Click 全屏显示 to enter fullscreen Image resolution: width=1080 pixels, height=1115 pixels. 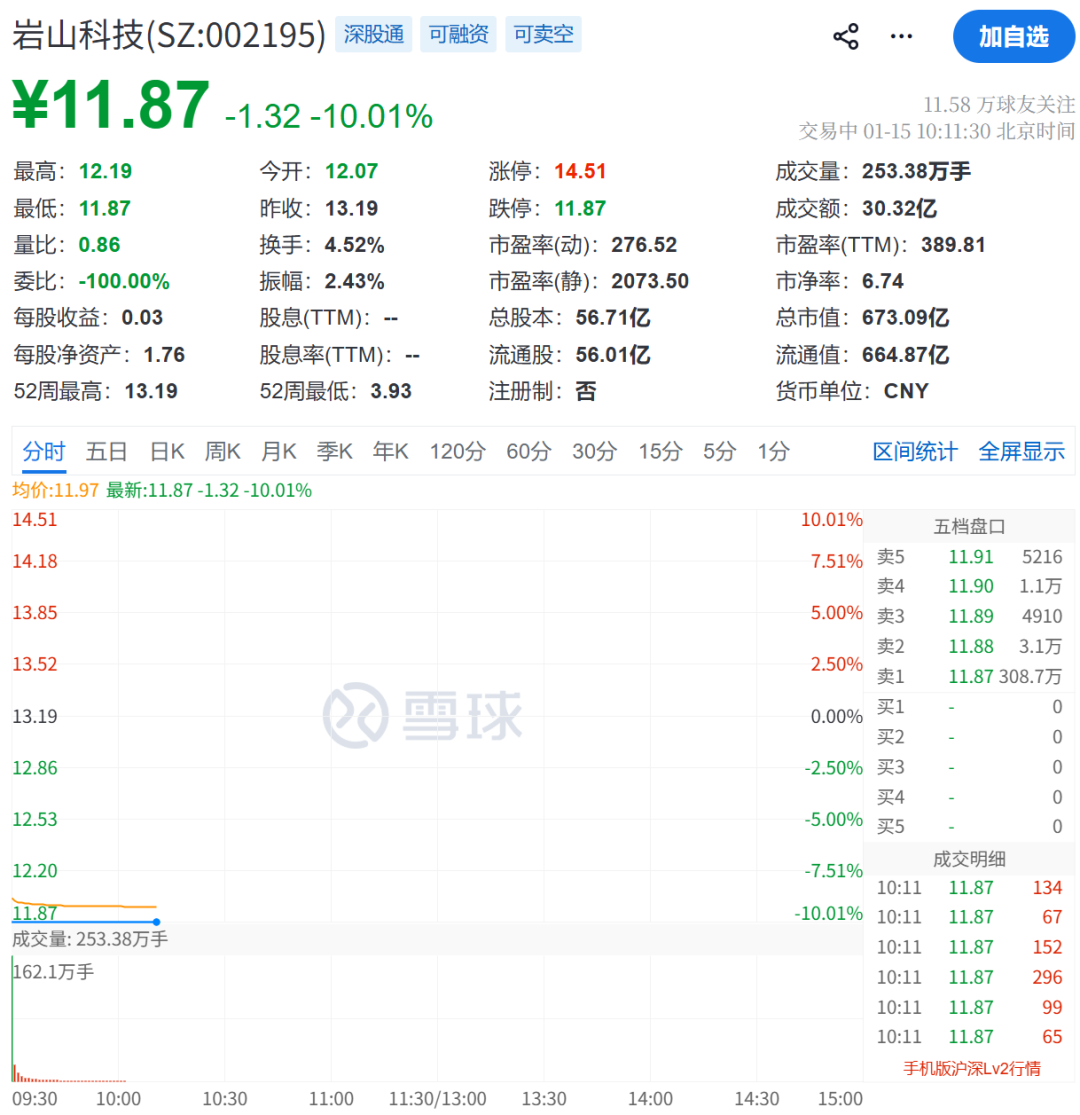pos(1022,451)
